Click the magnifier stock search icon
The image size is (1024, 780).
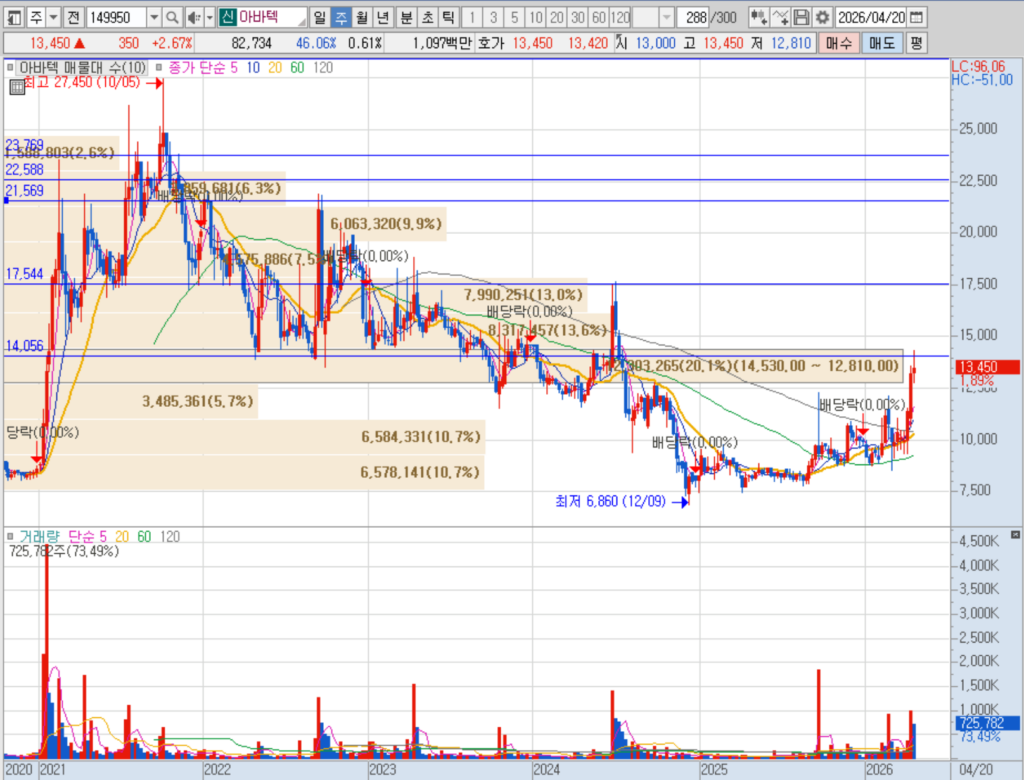tap(172, 17)
